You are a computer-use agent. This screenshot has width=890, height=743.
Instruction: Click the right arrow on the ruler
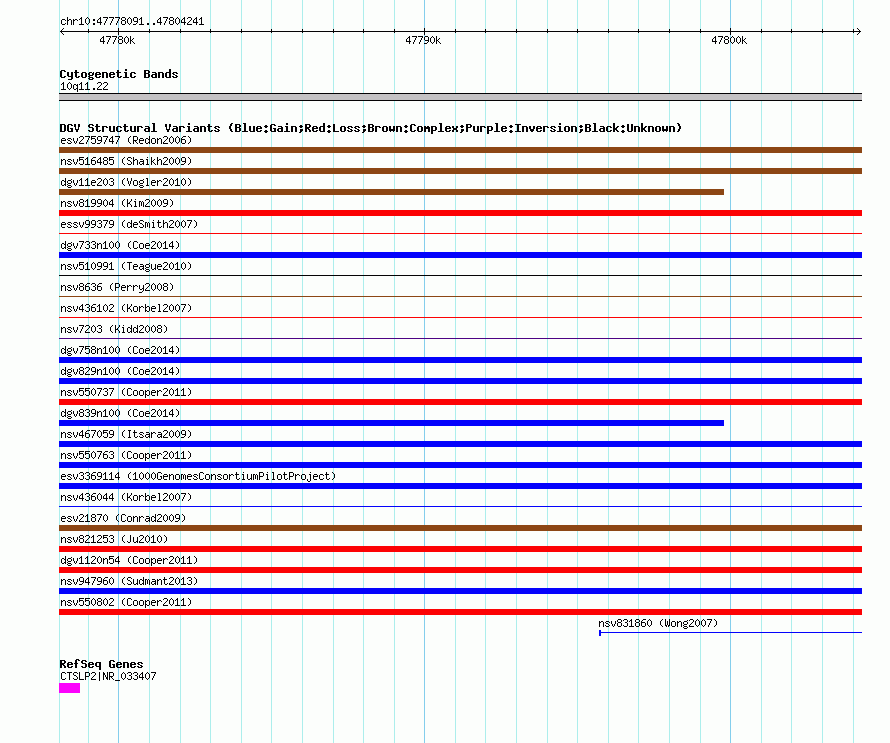[x=858, y=31]
